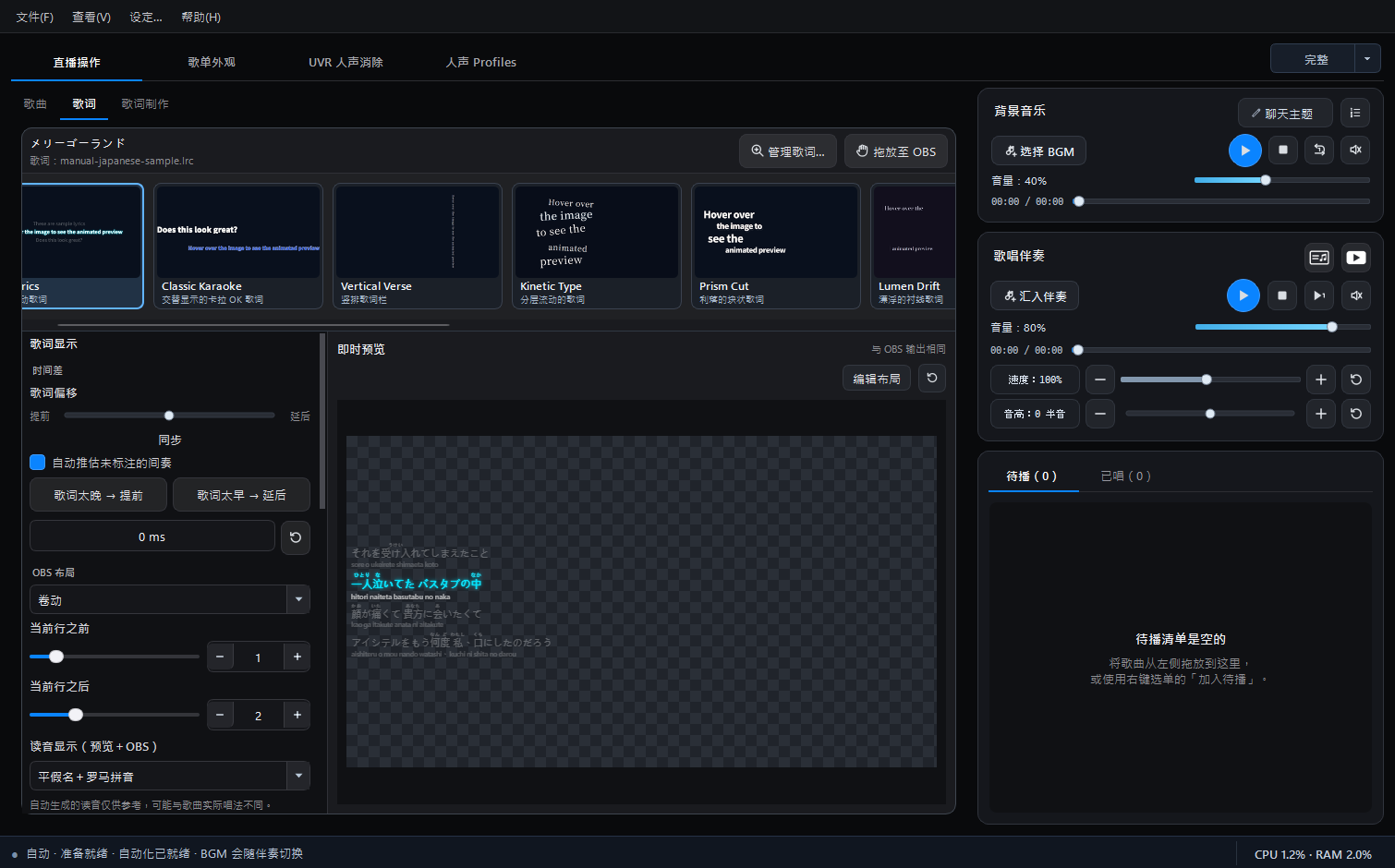Click the 编辑布局 button
This screenshot has width=1395, height=868.
[877, 379]
